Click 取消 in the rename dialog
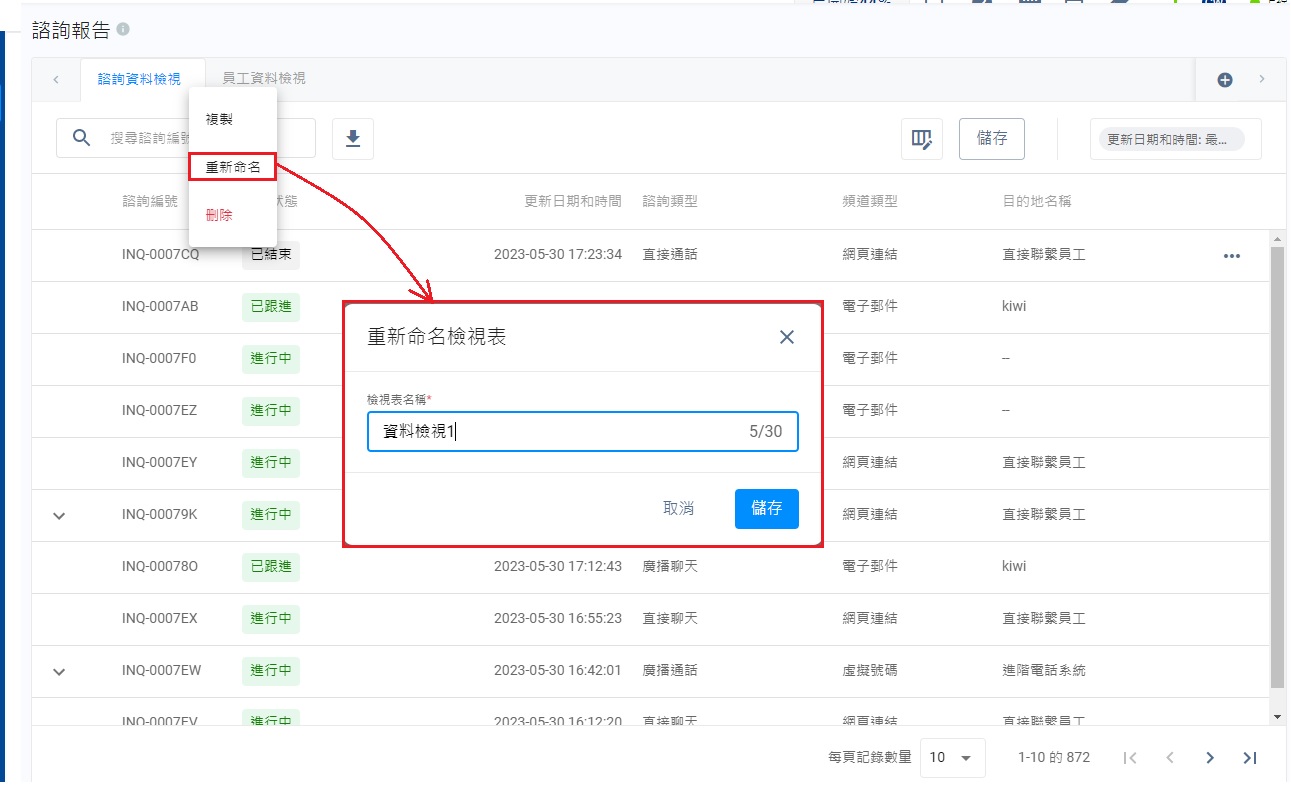 (678, 508)
